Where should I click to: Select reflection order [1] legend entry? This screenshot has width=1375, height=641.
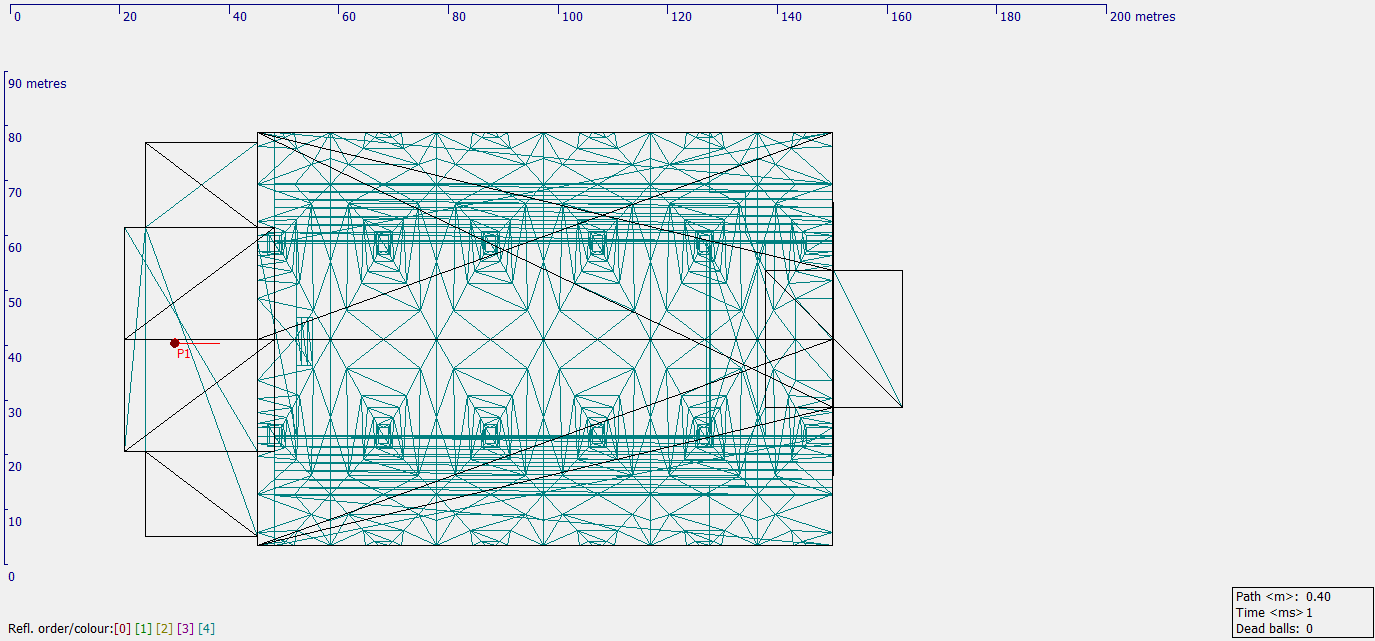tap(143, 629)
